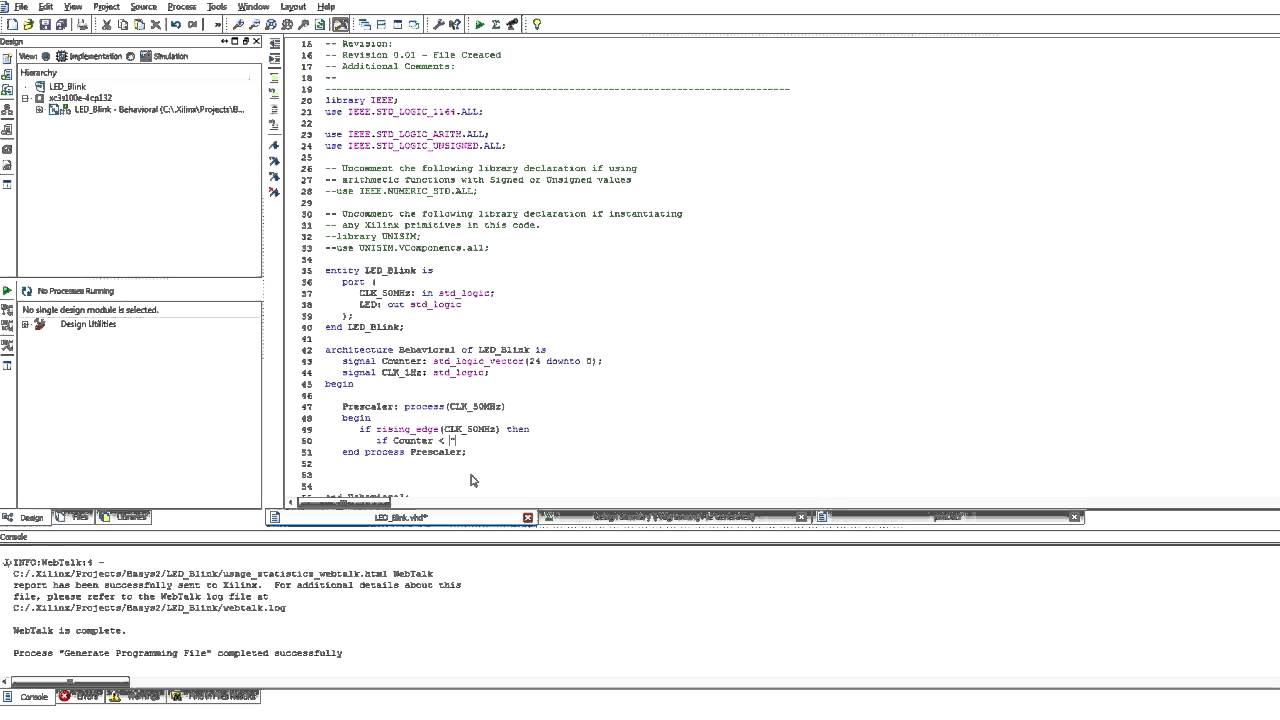Expand the LED_Blink - Behavioral module node

pyautogui.click(x=39, y=110)
